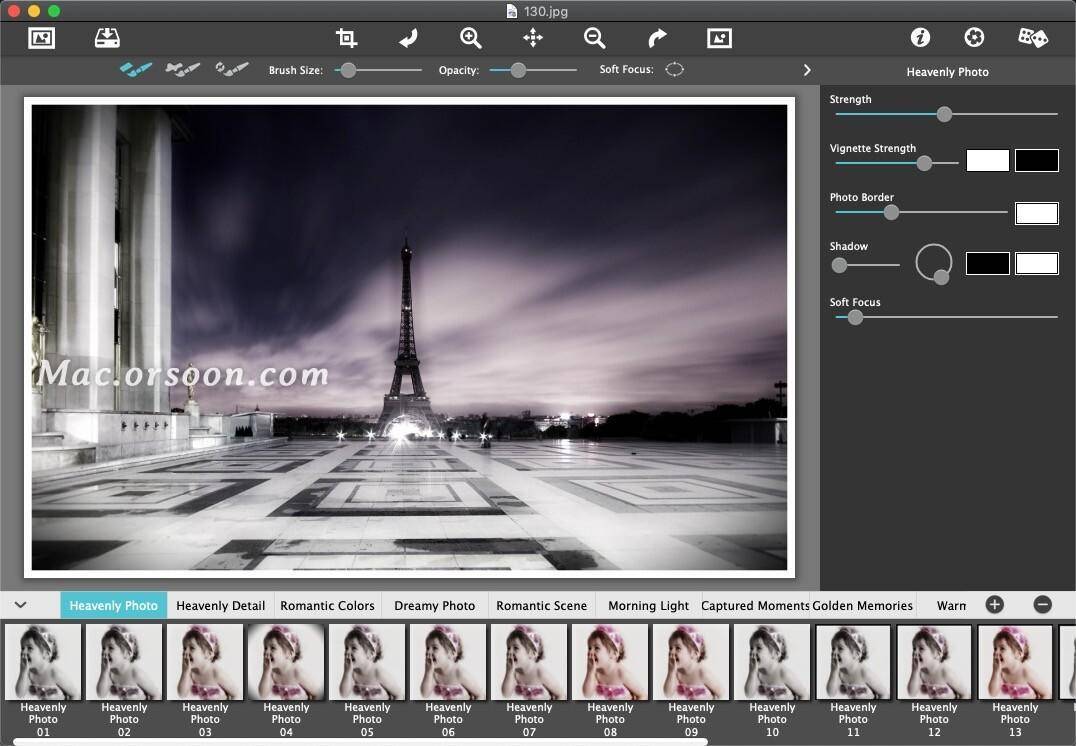Screen dimensions: 1076x746
Task: Select the first blue brush mode
Action: (136, 70)
